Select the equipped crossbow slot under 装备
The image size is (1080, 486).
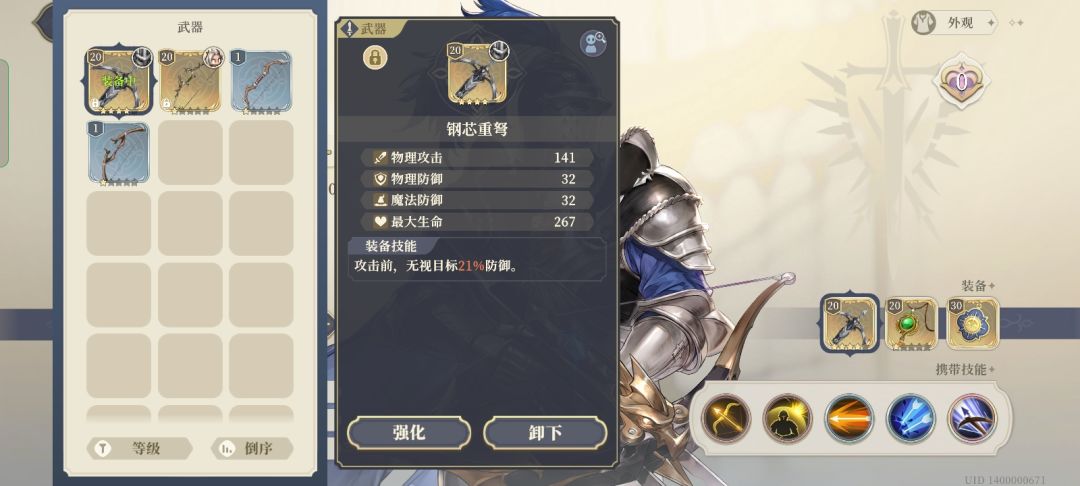point(850,324)
